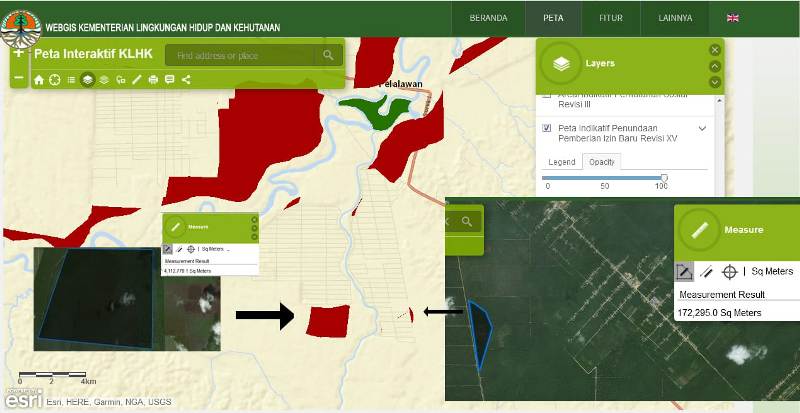The height and width of the screenshot is (413, 800).
Task: Click the Layers panel header icon
Action: point(561,64)
